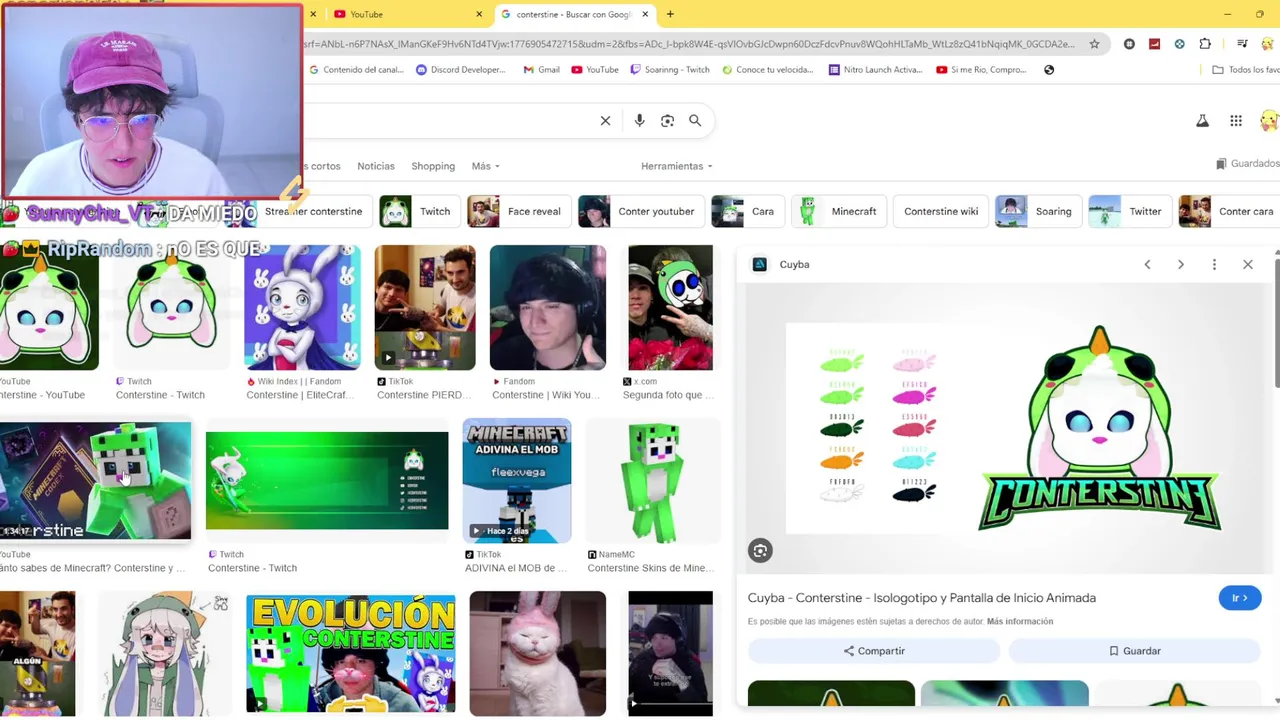This screenshot has width=1280, height=720.
Task: Open the Más información link
Action: [x=1020, y=622]
